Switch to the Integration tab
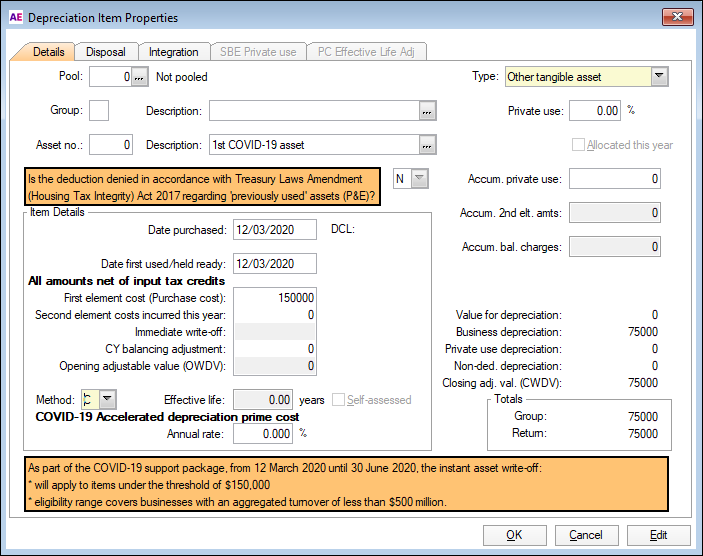703x556 pixels. 174,52
